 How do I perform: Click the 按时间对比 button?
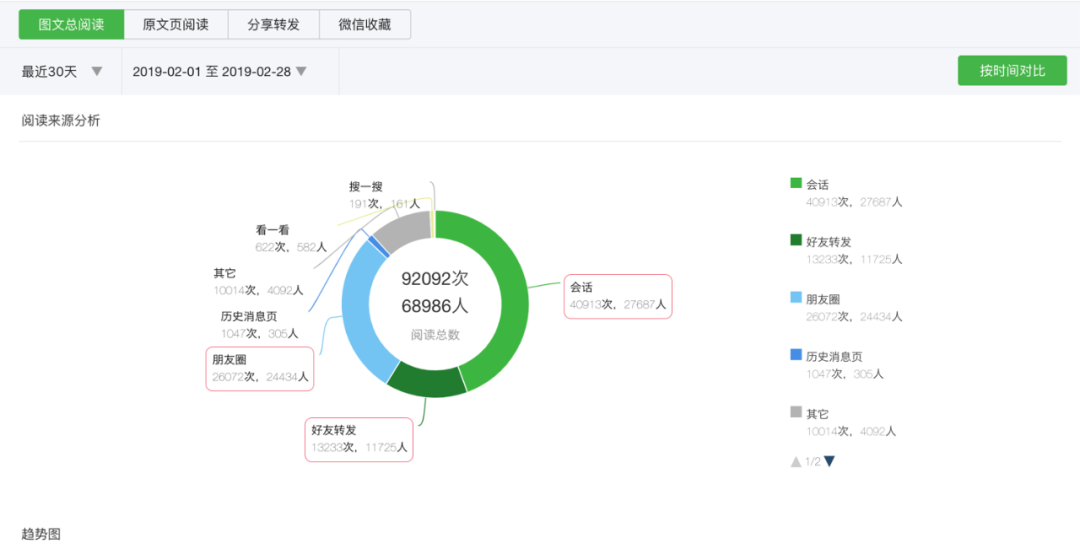(x=1012, y=71)
